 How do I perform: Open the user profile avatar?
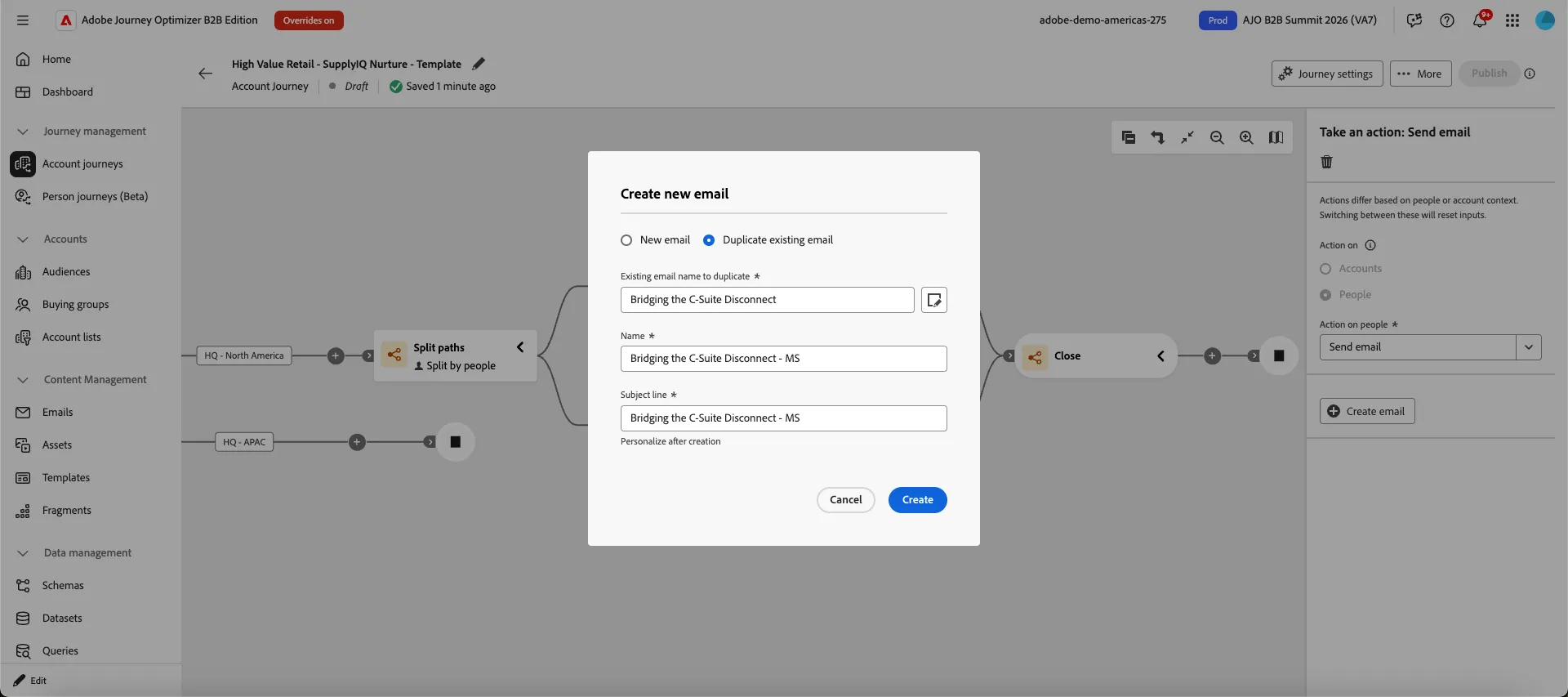(x=1545, y=20)
